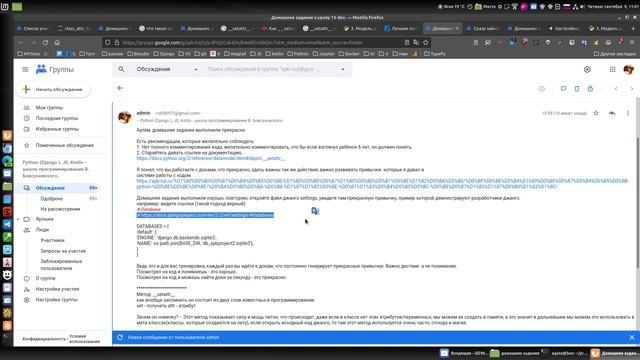Screen dimensions: 640x360
Task: Open Помеченные обсуждения in sidebar
Action: click(64, 145)
